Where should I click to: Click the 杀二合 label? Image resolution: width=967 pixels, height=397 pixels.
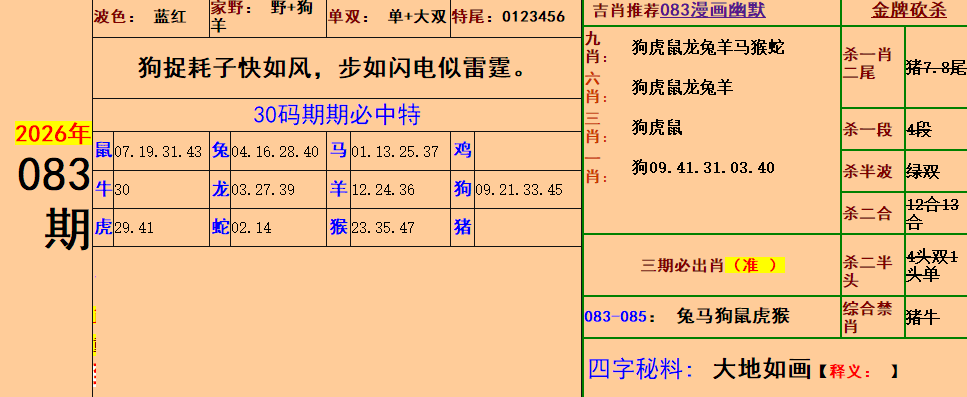[x=867, y=213]
